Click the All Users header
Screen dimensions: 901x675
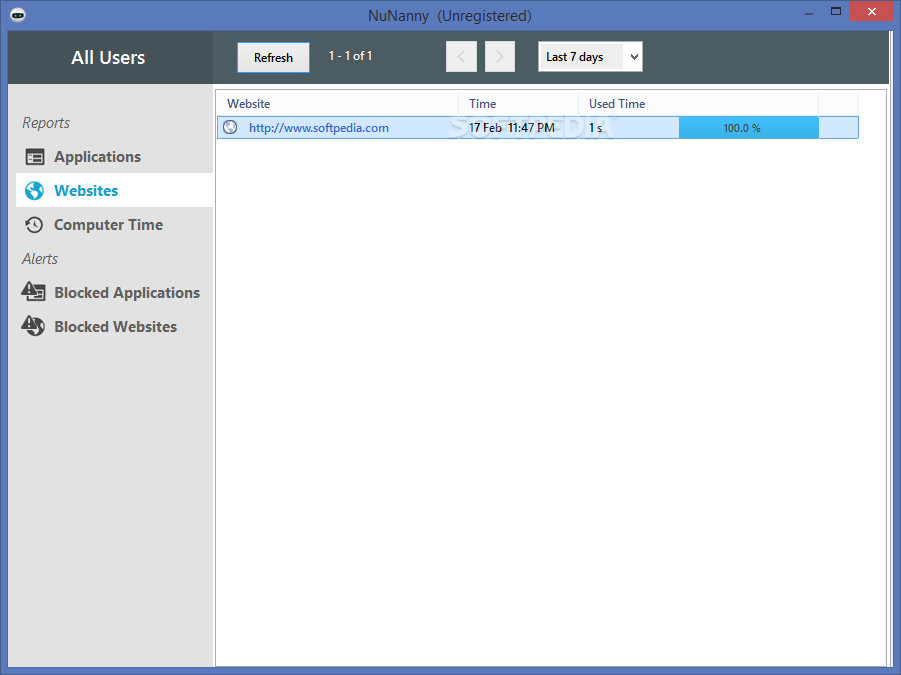(x=108, y=57)
